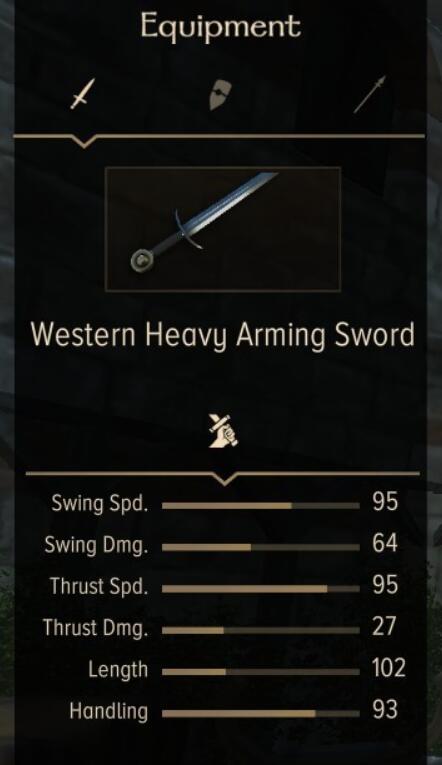Click the Swing Dmg. value 64
Screen dimensions: 442x765
(385, 544)
